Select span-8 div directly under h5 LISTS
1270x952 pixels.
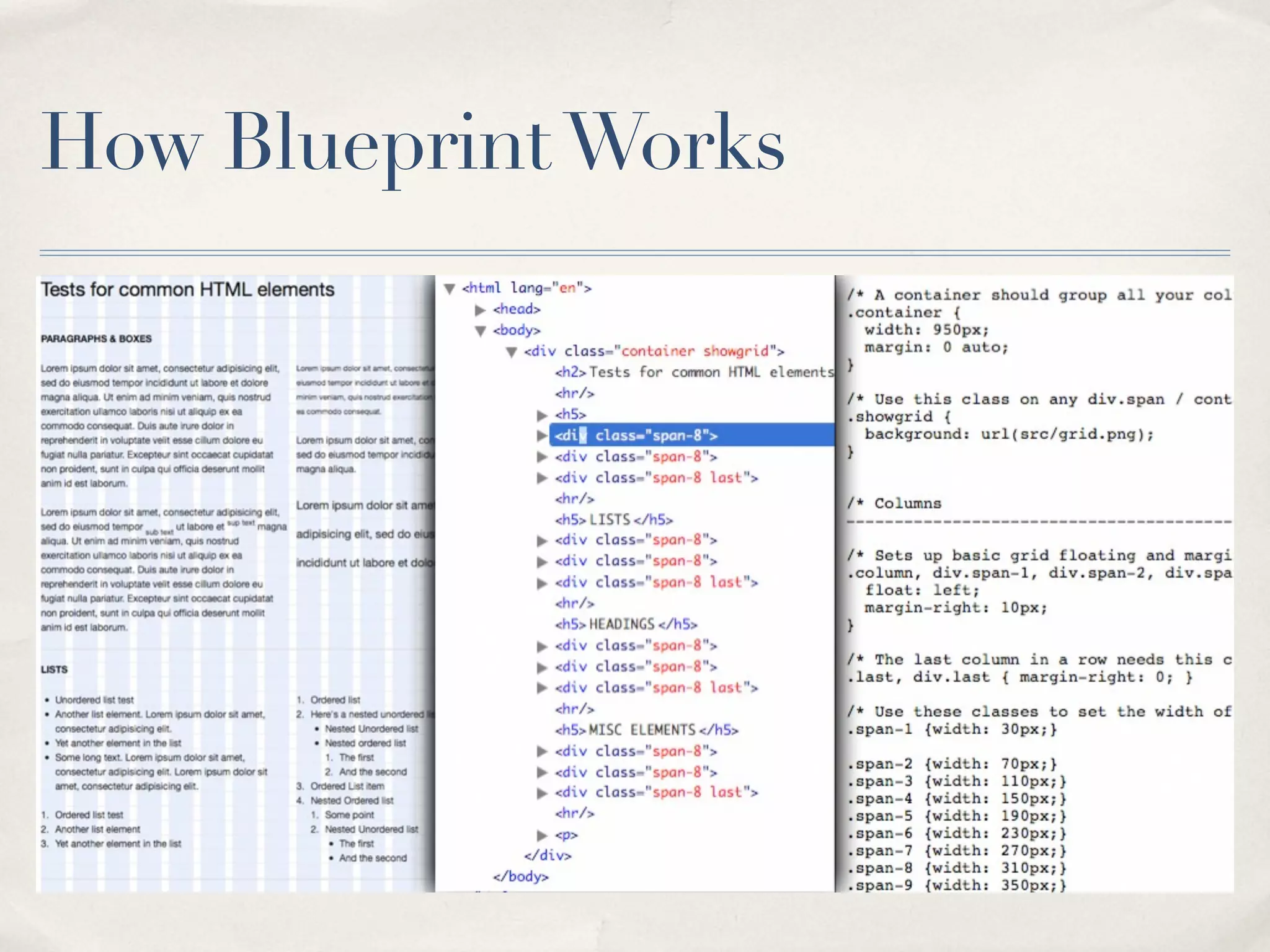[x=636, y=540]
